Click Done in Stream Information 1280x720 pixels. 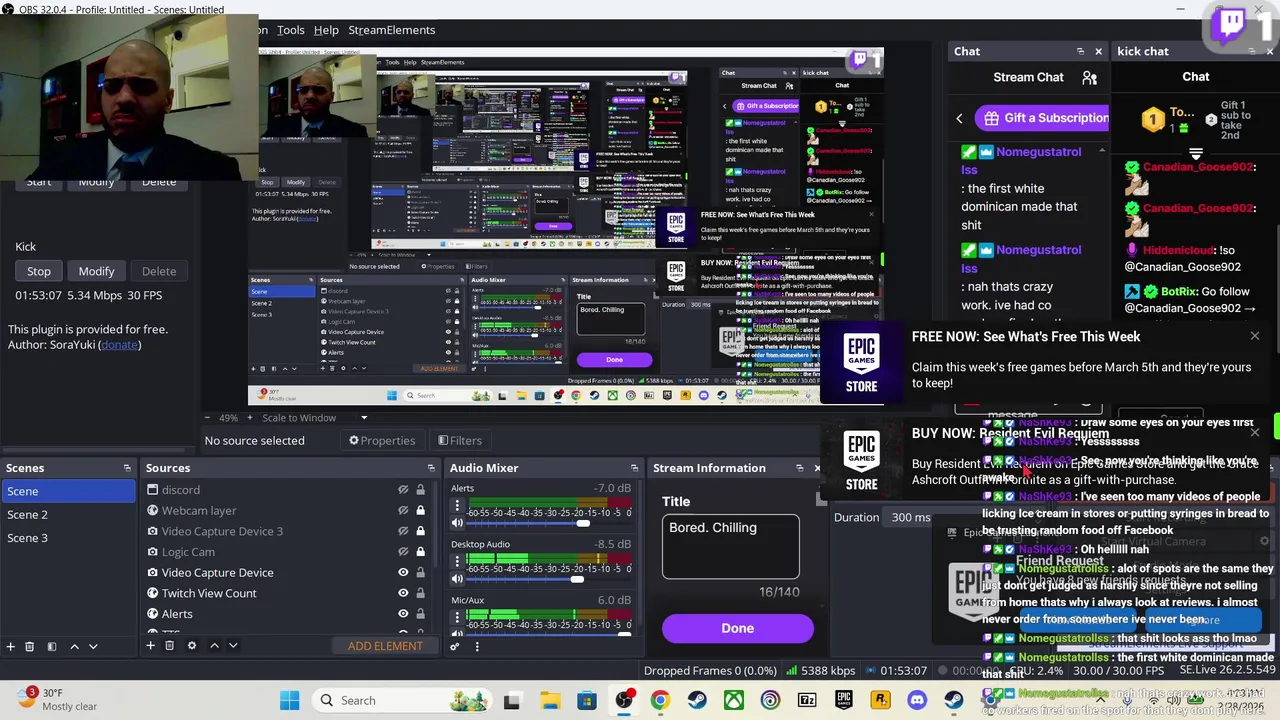pyautogui.click(x=737, y=628)
